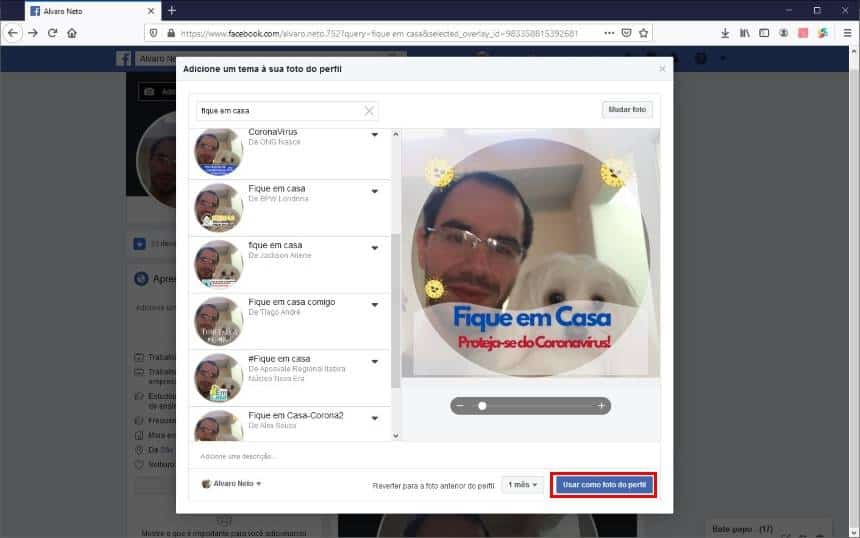Viewport: 860px width, 538px height.
Task: Expand options for the CoronaVirus frame
Action: pos(375,134)
